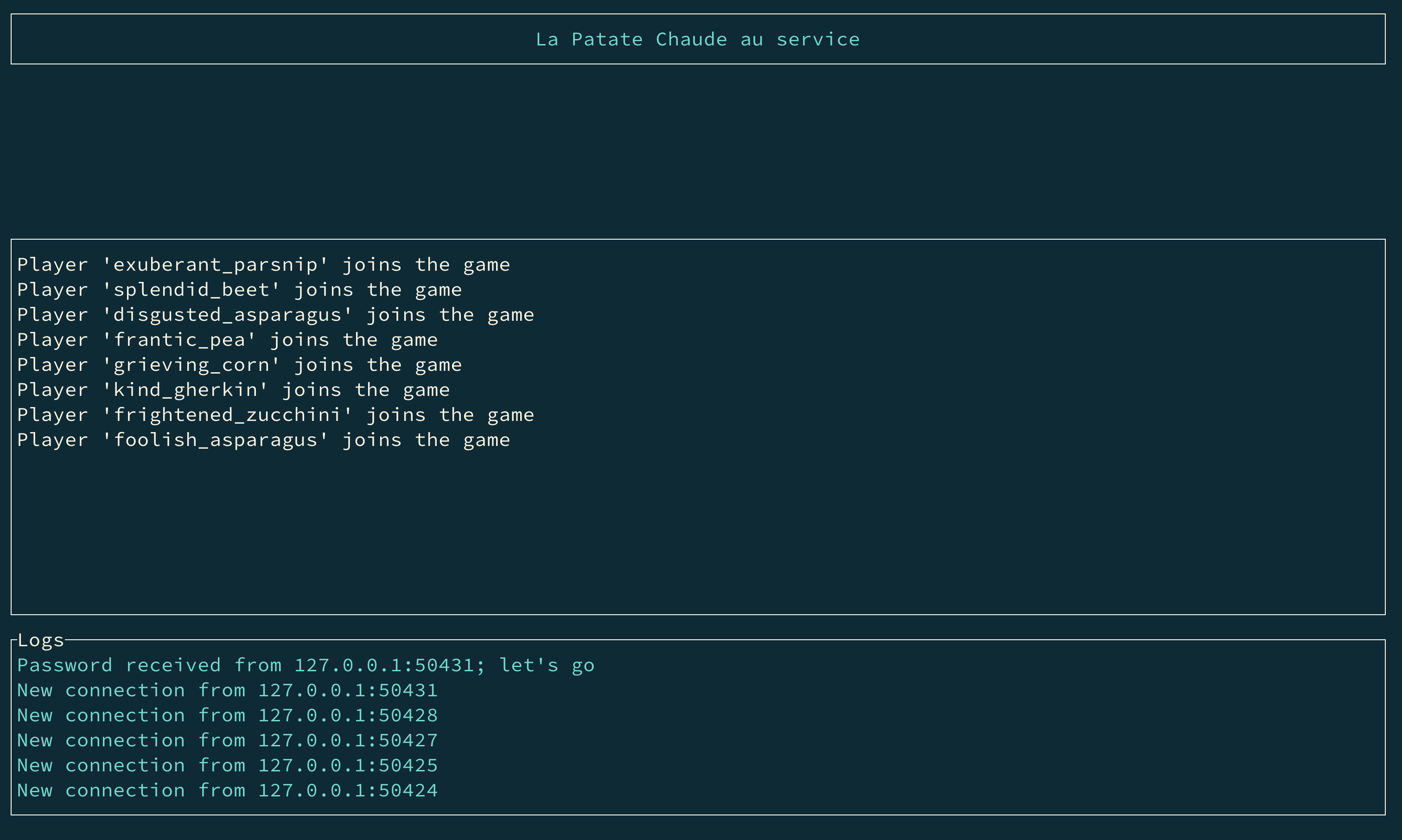Viewport: 1402px width, 840px height.
Task: Select log entry for port 50431 connection
Action: pos(227,690)
